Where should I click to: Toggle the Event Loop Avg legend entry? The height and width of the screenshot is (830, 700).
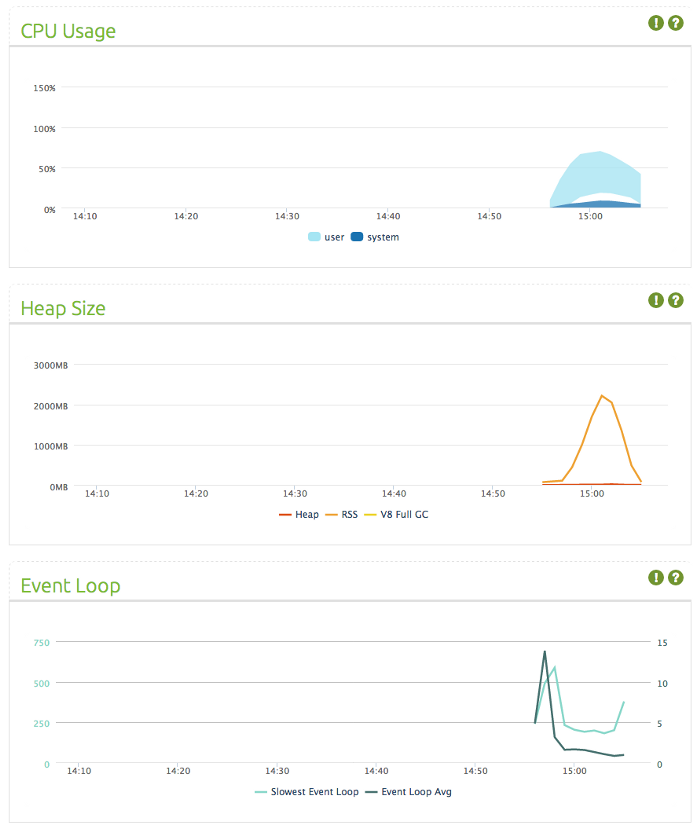[408, 792]
